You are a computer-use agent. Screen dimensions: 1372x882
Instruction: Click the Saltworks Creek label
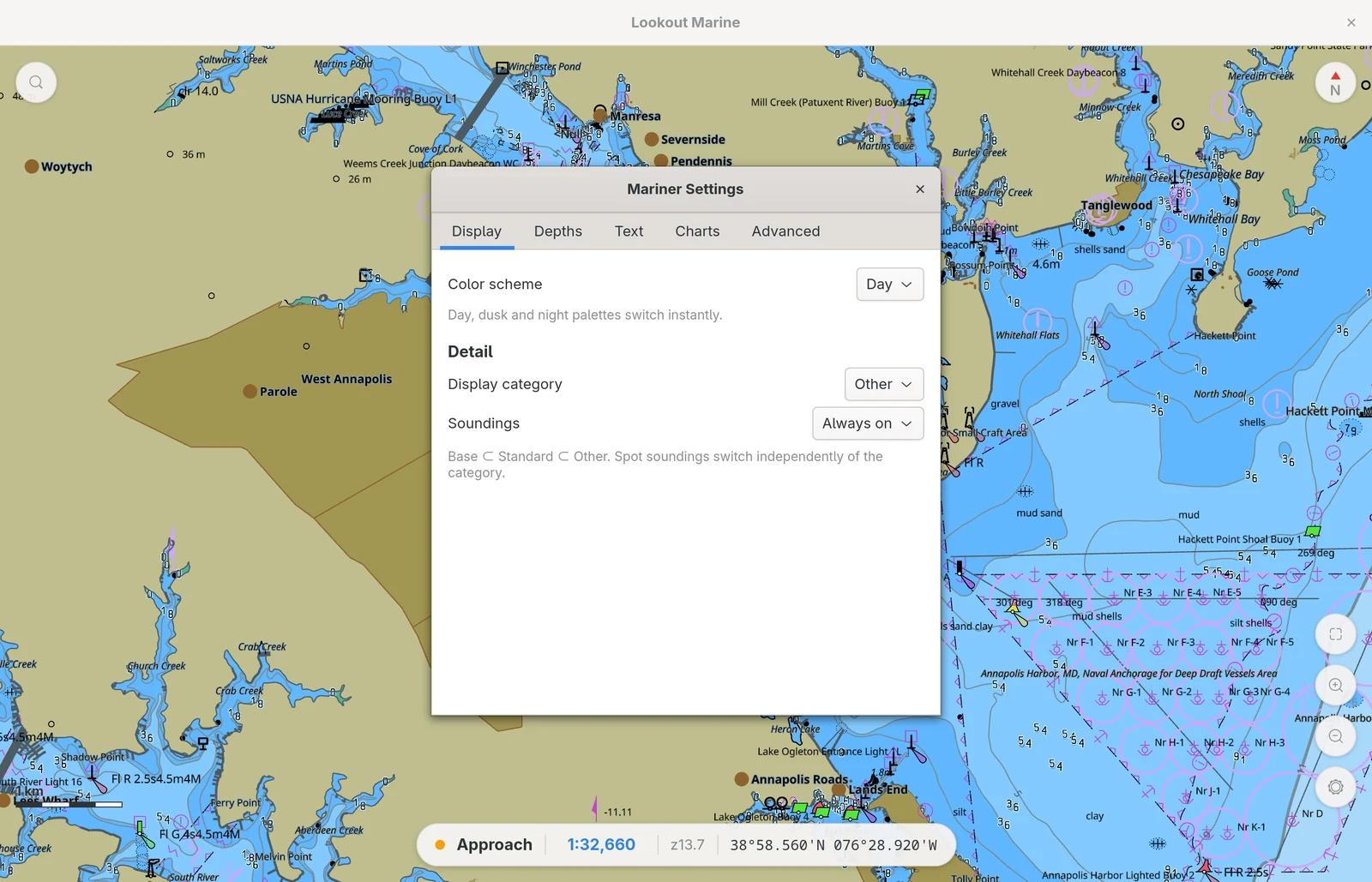click(x=233, y=60)
